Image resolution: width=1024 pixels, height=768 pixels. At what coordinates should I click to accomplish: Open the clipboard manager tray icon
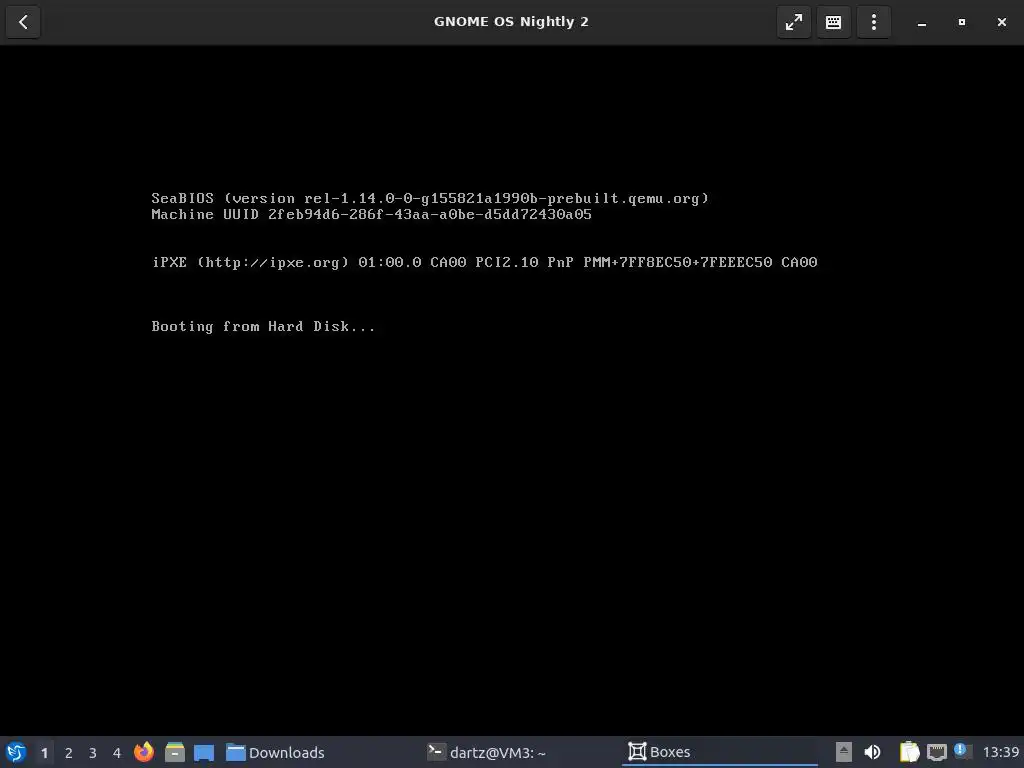tap(910, 752)
